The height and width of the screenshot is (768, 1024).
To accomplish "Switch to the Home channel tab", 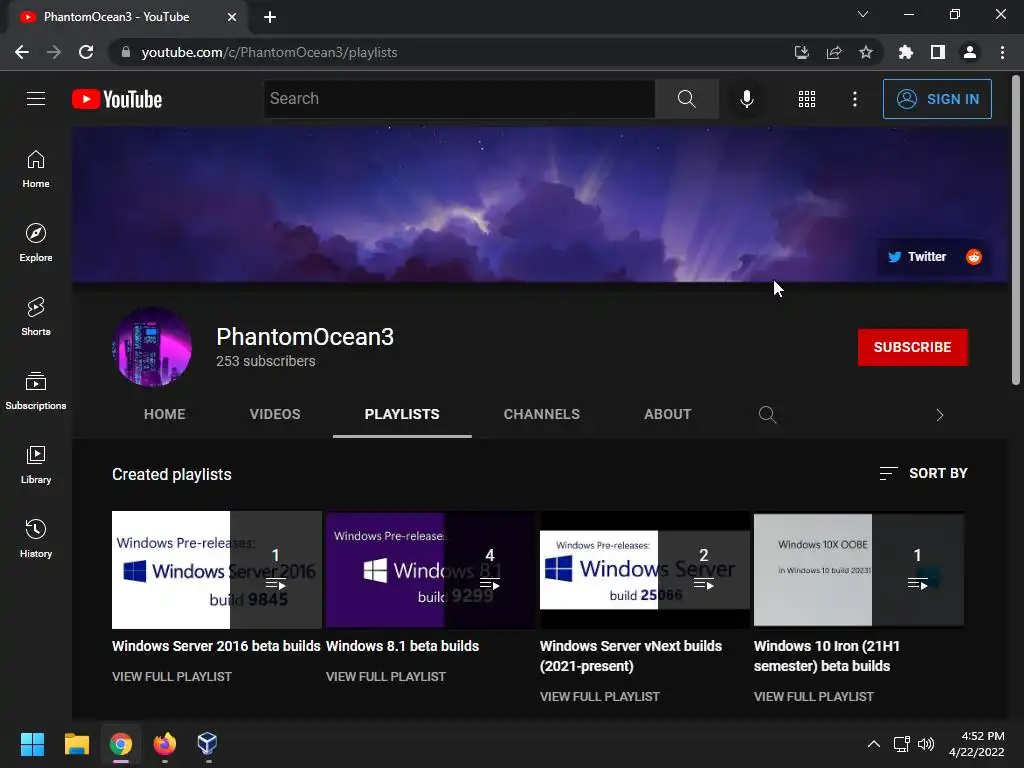I will (x=165, y=414).
